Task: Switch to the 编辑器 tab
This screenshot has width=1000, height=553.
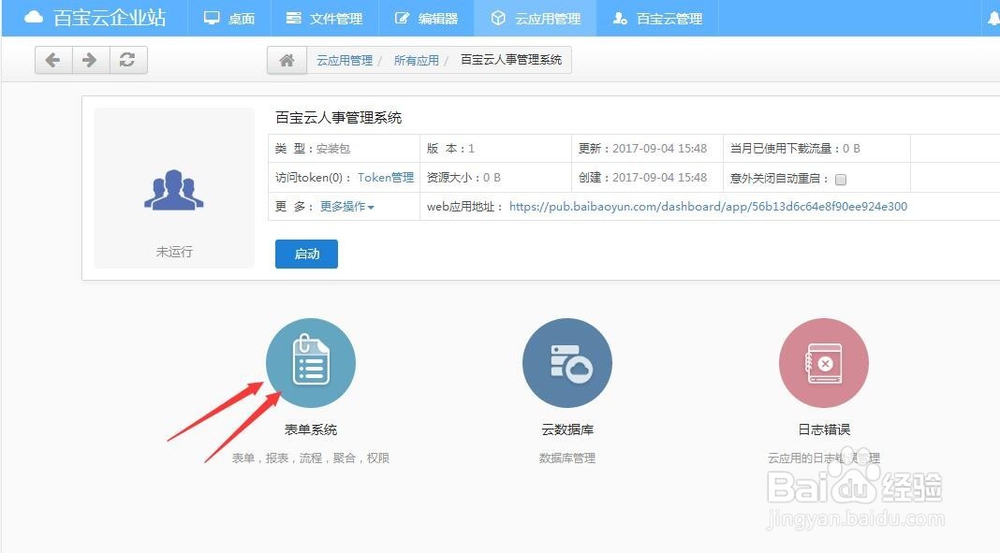Action: 427,18
